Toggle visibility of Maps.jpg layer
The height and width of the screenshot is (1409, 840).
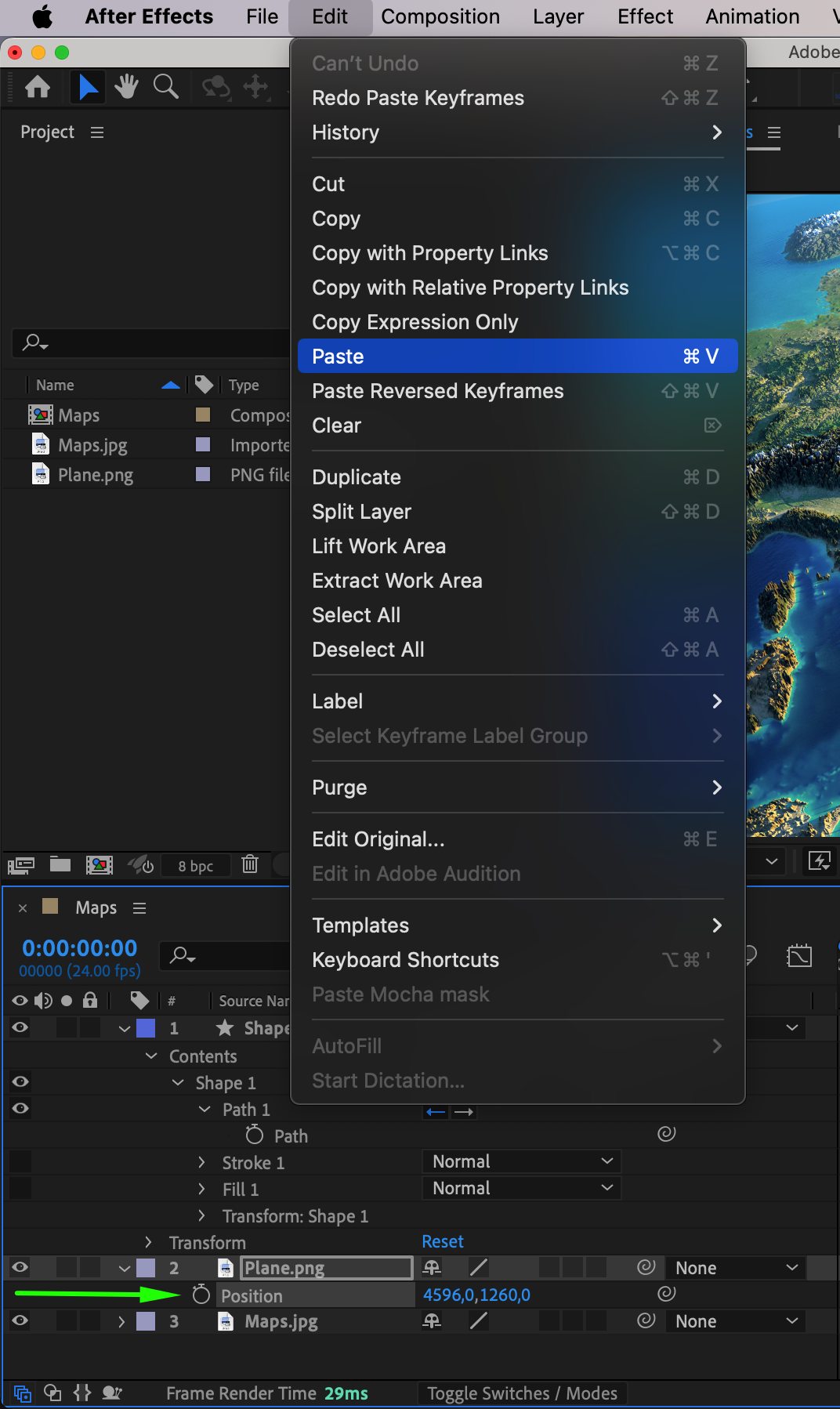pyautogui.click(x=20, y=1320)
